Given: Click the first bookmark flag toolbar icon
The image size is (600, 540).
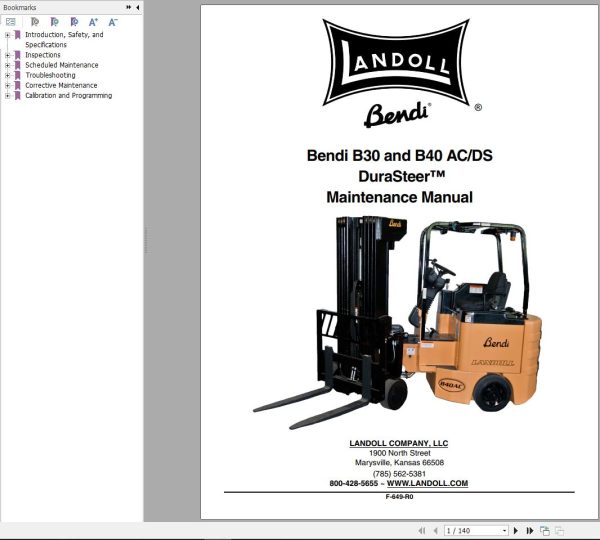Looking at the screenshot, I should [35, 22].
